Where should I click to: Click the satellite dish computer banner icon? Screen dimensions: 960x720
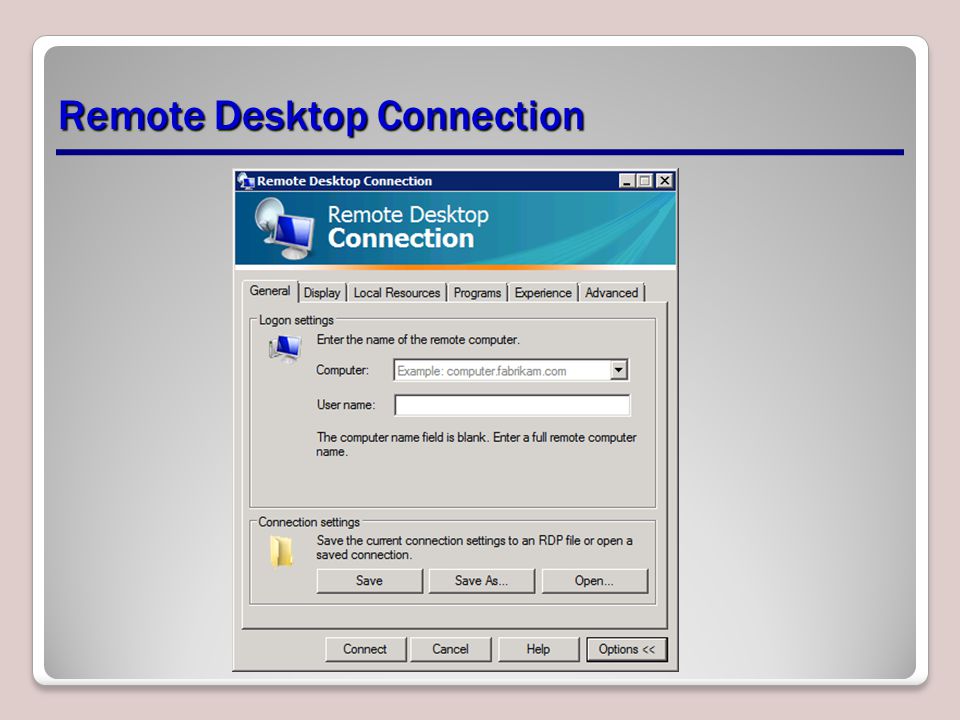(283, 229)
